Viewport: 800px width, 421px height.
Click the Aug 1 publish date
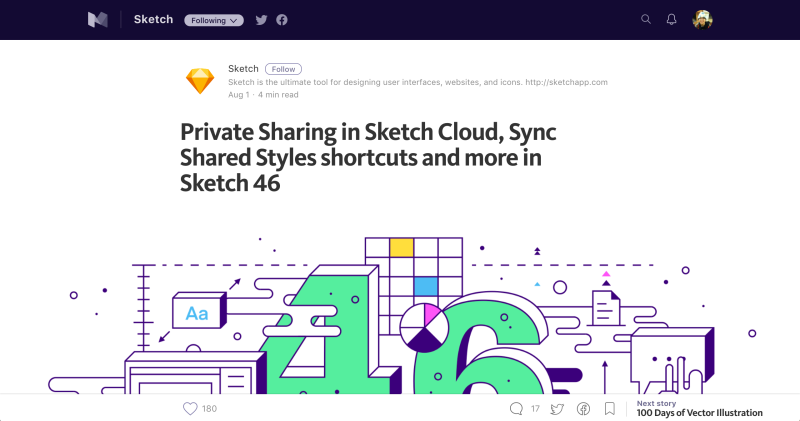pos(238,94)
